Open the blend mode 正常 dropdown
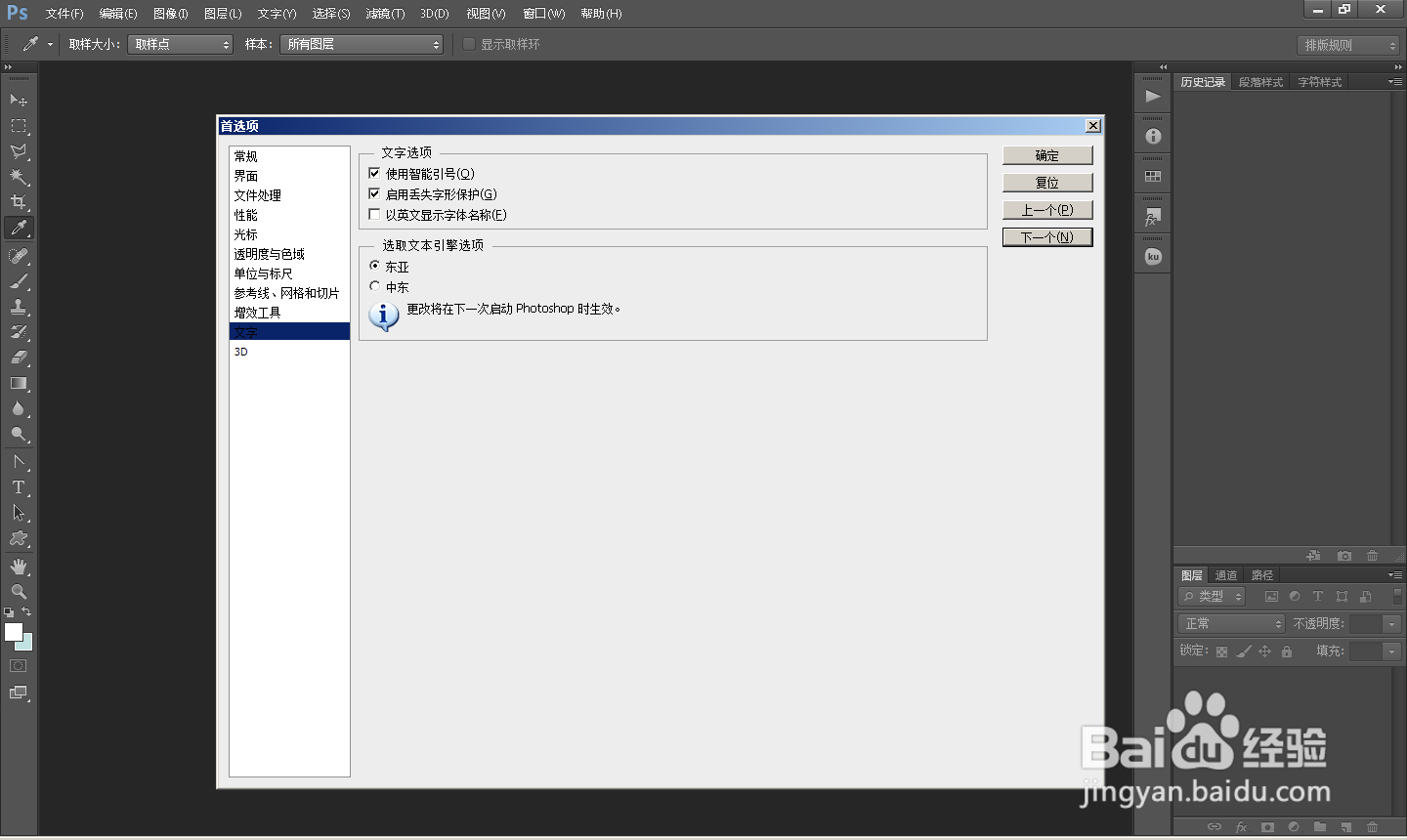The image size is (1407, 840). click(x=1231, y=623)
